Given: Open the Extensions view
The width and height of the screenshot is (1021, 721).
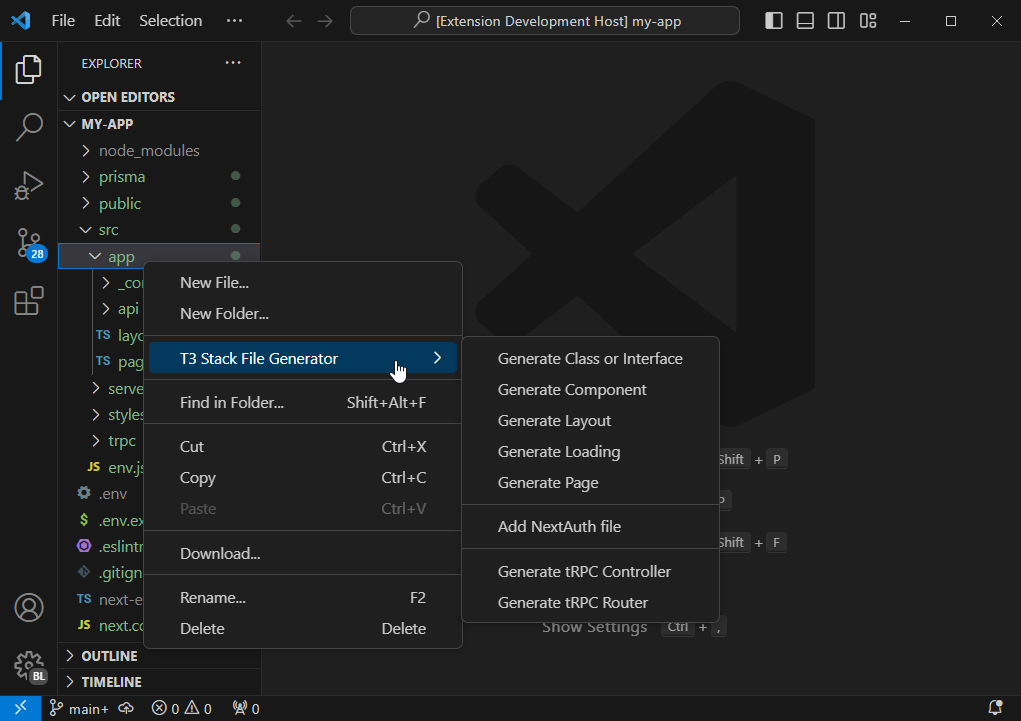Looking at the screenshot, I should coord(29,301).
